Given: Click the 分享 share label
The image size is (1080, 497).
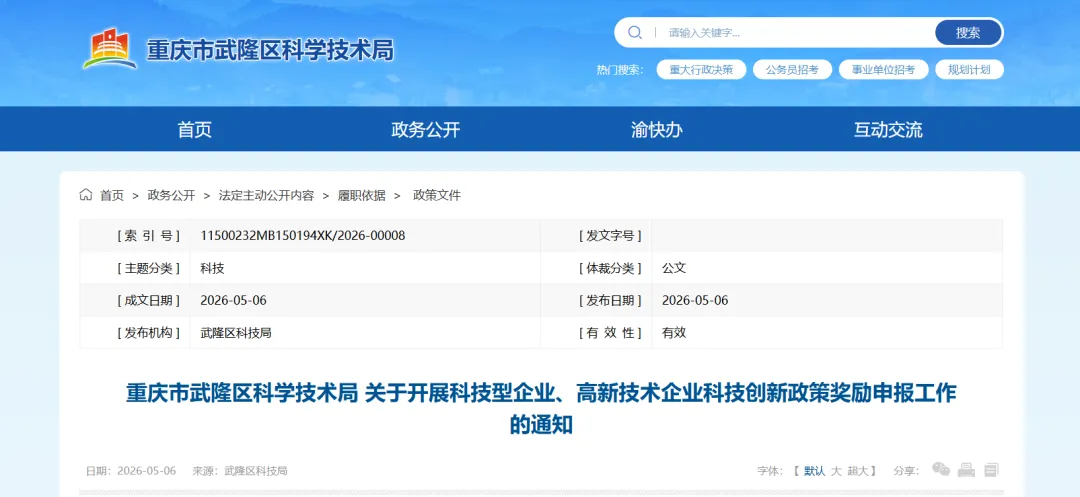Looking at the screenshot, I should [x=906, y=471].
